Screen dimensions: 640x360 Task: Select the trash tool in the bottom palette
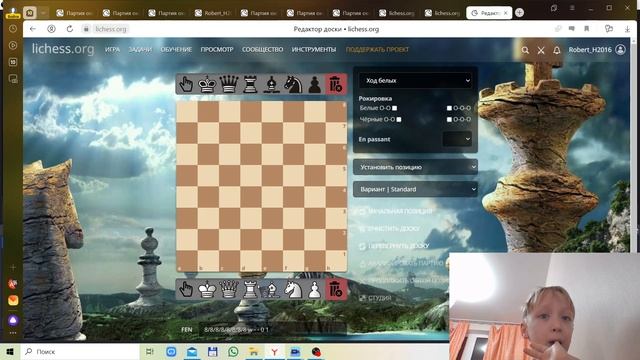pyautogui.click(x=336, y=290)
